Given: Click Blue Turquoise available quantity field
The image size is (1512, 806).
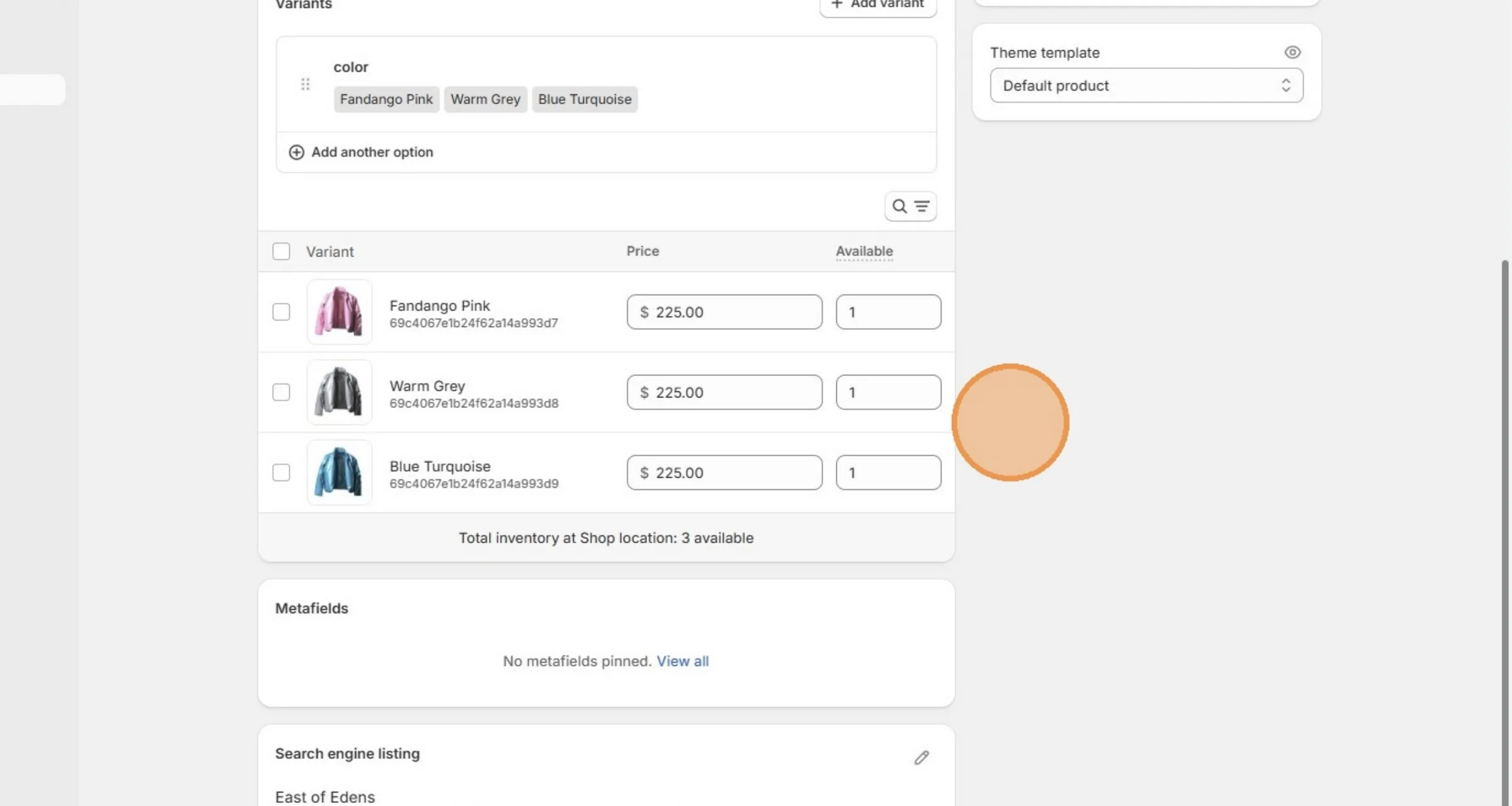Looking at the screenshot, I should click(x=888, y=472).
